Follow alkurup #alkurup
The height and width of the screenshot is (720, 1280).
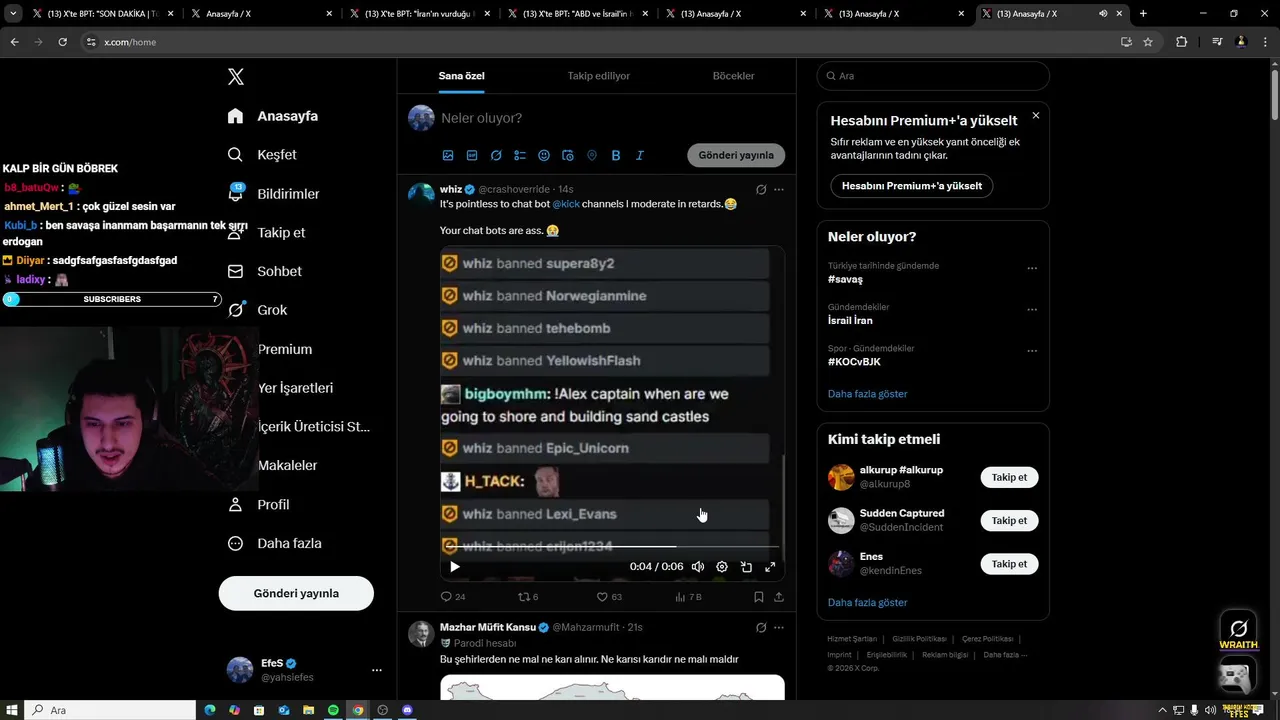(x=1009, y=477)
